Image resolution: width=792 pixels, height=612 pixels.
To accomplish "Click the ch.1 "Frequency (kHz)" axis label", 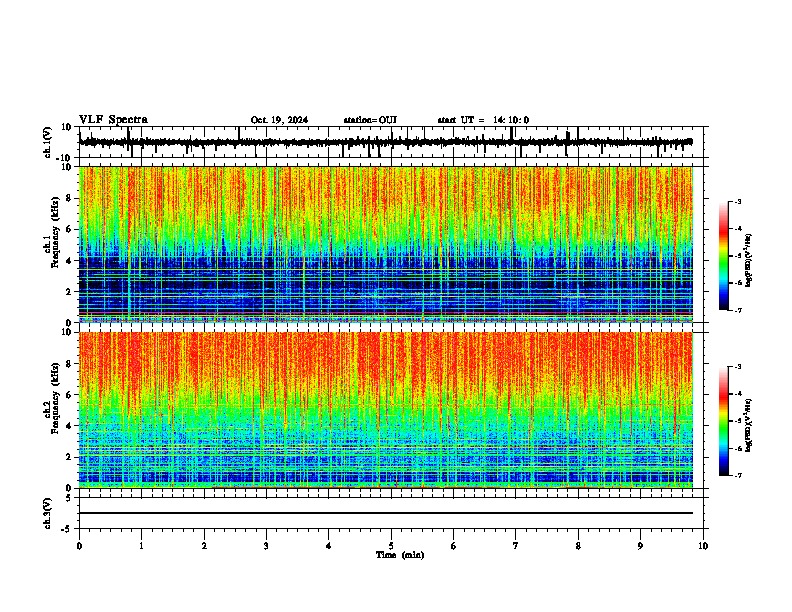I will coord(56,233).
